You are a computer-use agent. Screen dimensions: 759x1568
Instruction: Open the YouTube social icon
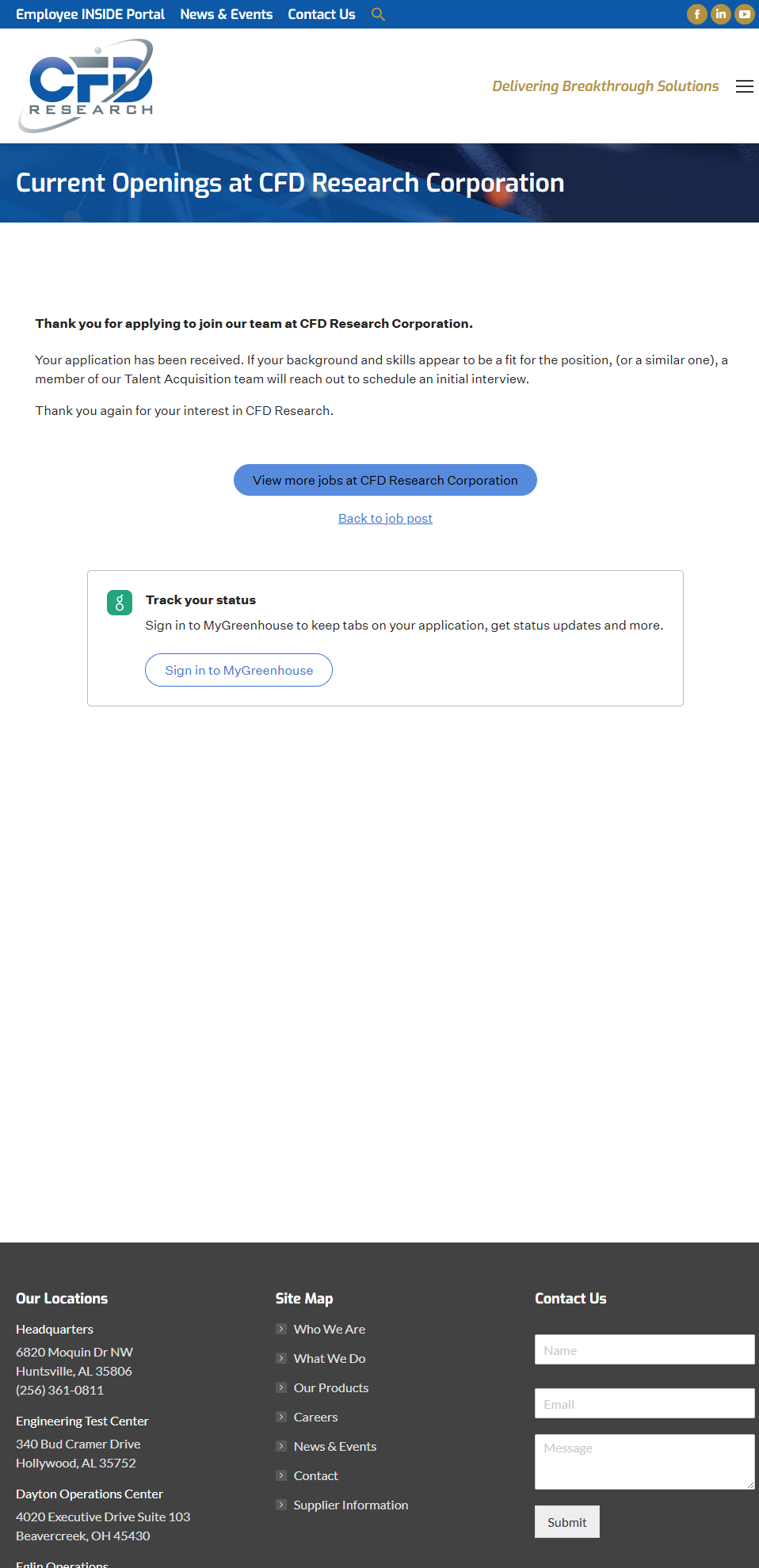[x=745, y=14]
